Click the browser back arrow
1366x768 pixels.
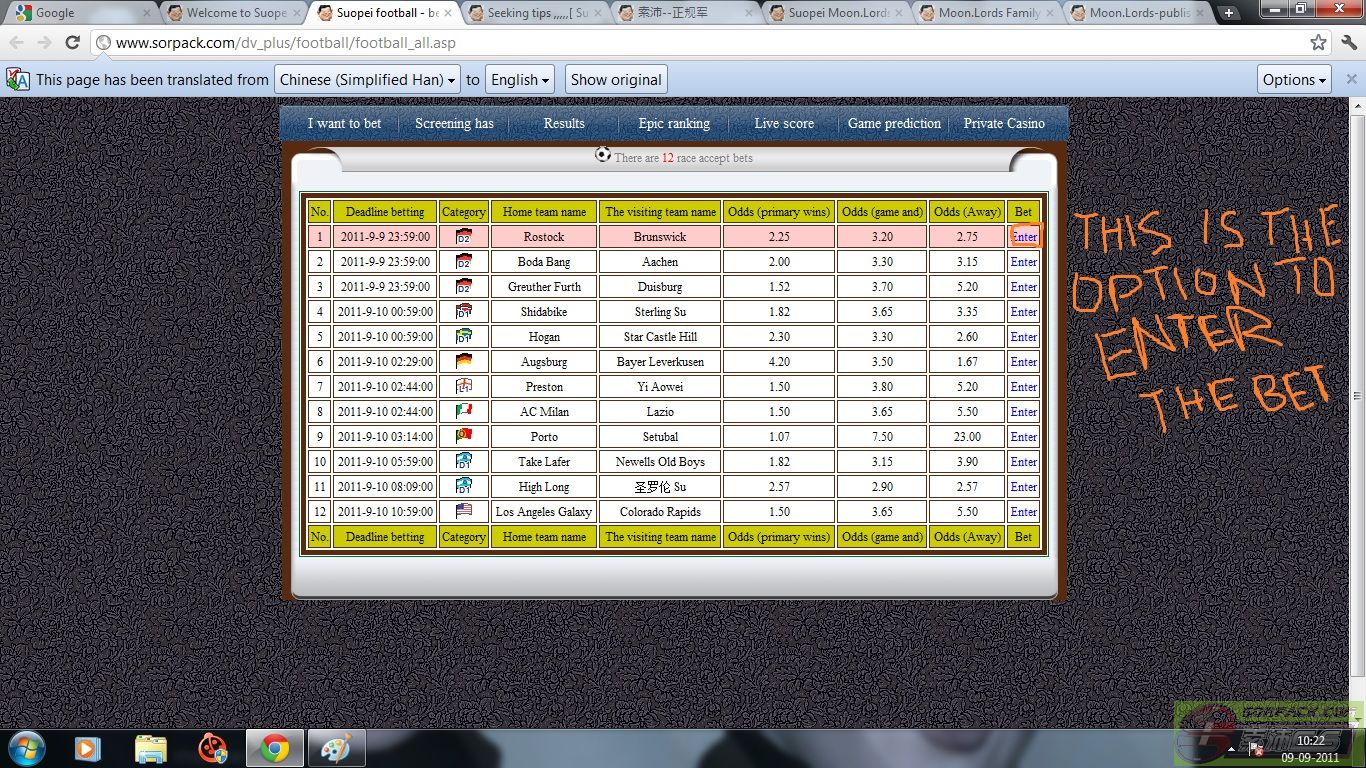pos(17,43)
